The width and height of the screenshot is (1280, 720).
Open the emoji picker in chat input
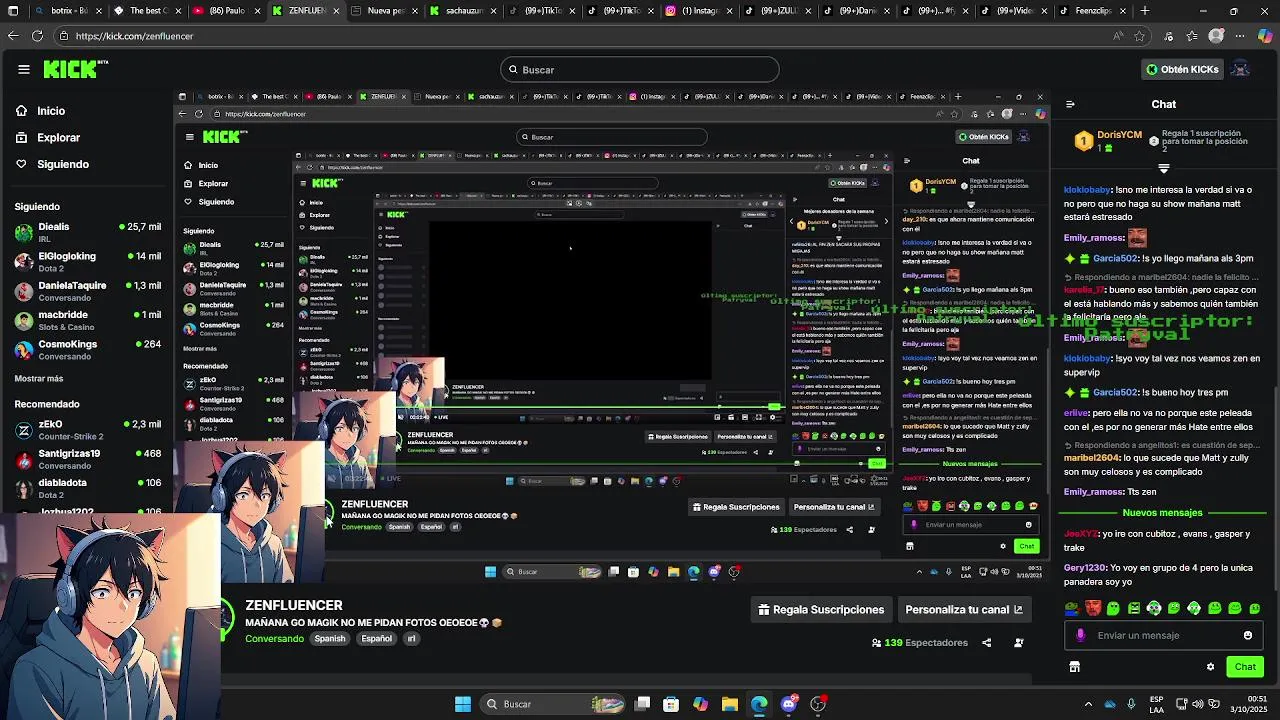point(1247,635)
